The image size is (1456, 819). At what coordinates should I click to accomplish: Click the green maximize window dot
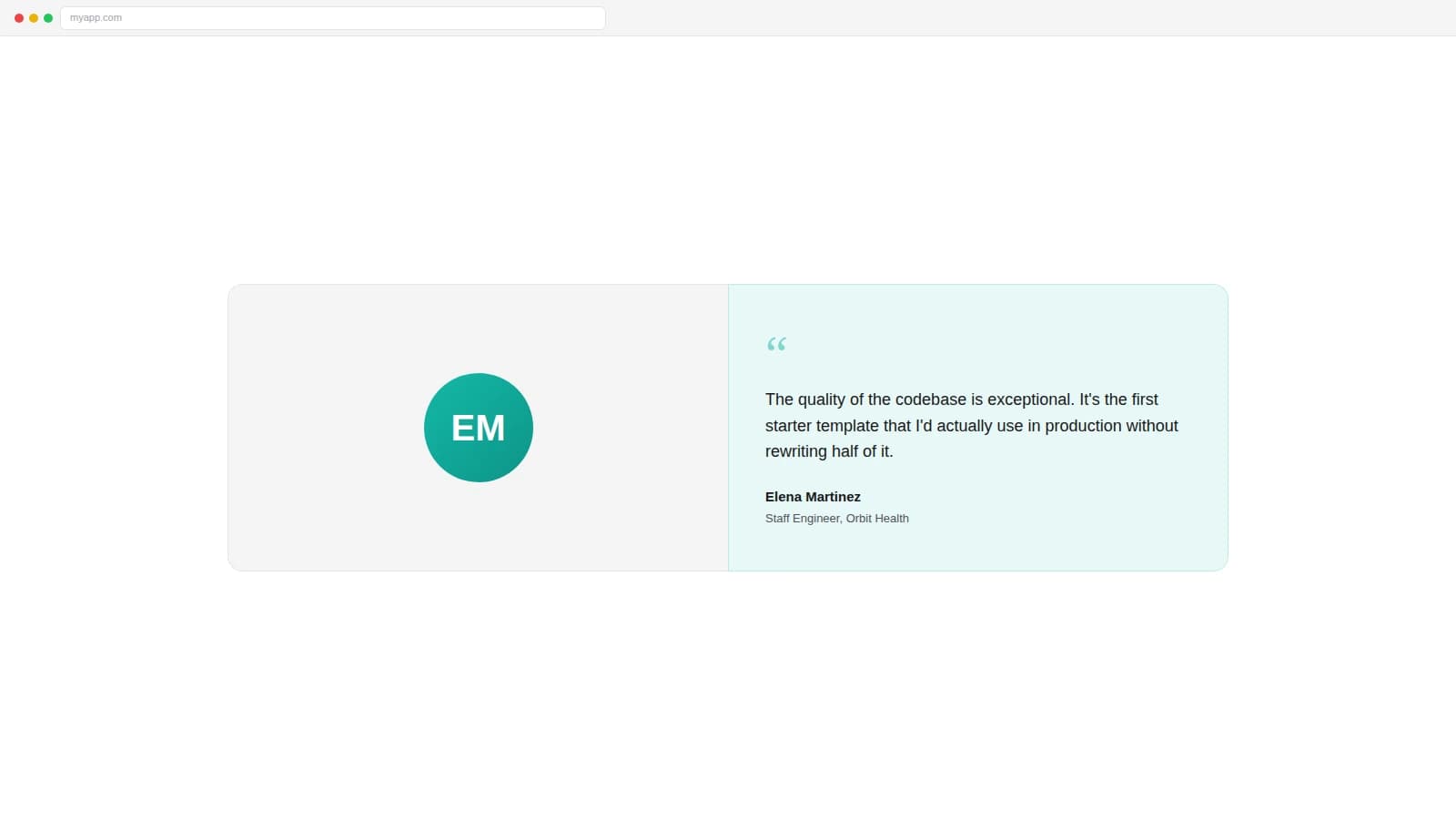(x=48, y=18)
